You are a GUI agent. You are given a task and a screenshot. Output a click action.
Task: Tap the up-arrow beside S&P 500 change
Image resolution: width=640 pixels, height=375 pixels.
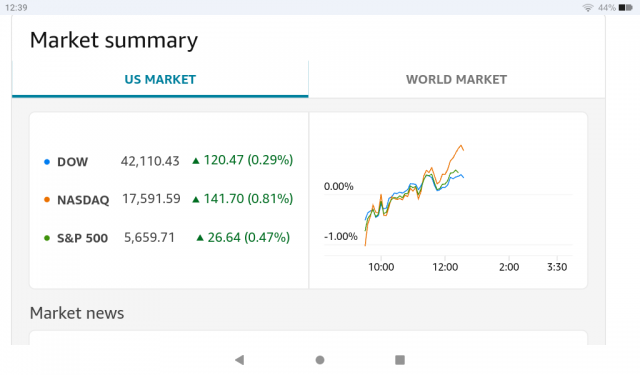click(x=200, y=237)
